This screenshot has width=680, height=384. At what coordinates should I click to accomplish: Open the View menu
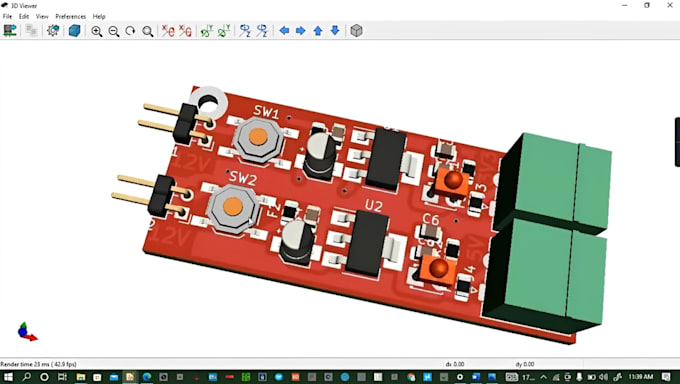point(42,16)
